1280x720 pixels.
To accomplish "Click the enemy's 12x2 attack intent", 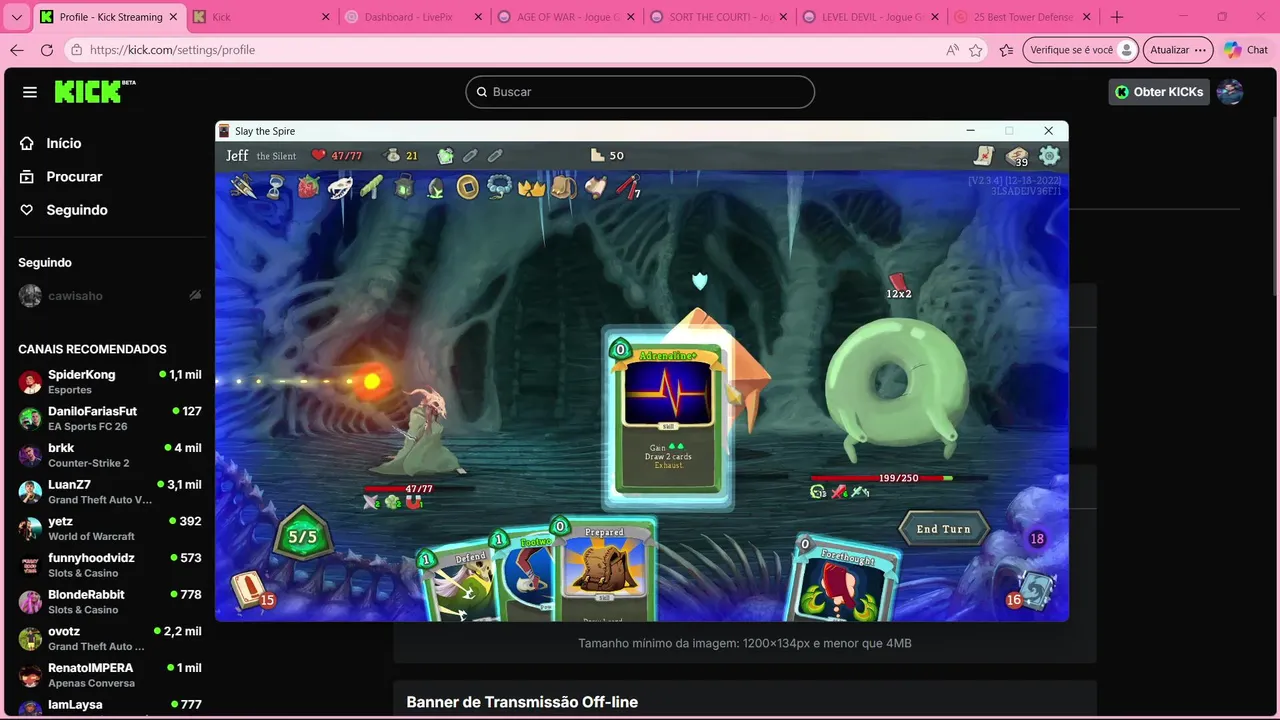I will [x=898, y=286].
